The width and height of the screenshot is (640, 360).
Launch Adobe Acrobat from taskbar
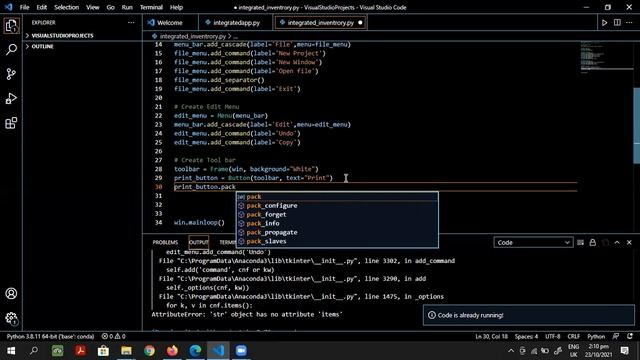click(x=80, y=351)
